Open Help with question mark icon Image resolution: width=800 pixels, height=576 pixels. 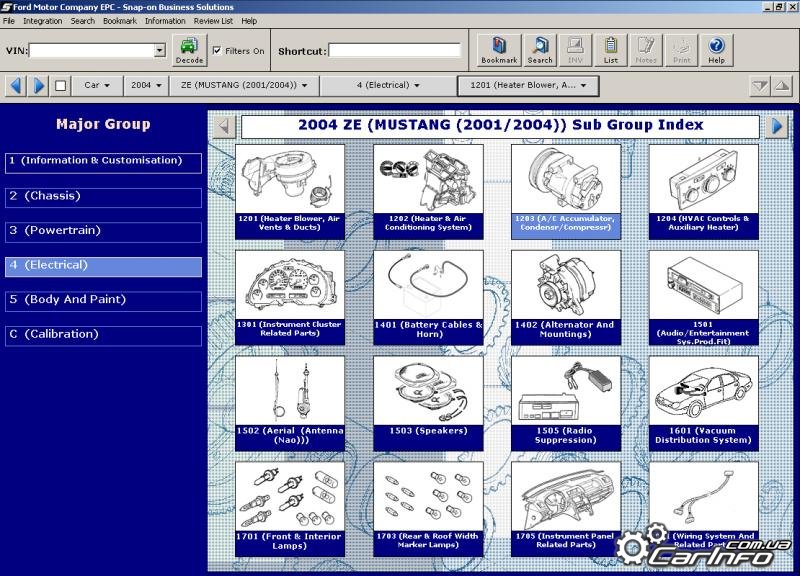tap(716, 50)
